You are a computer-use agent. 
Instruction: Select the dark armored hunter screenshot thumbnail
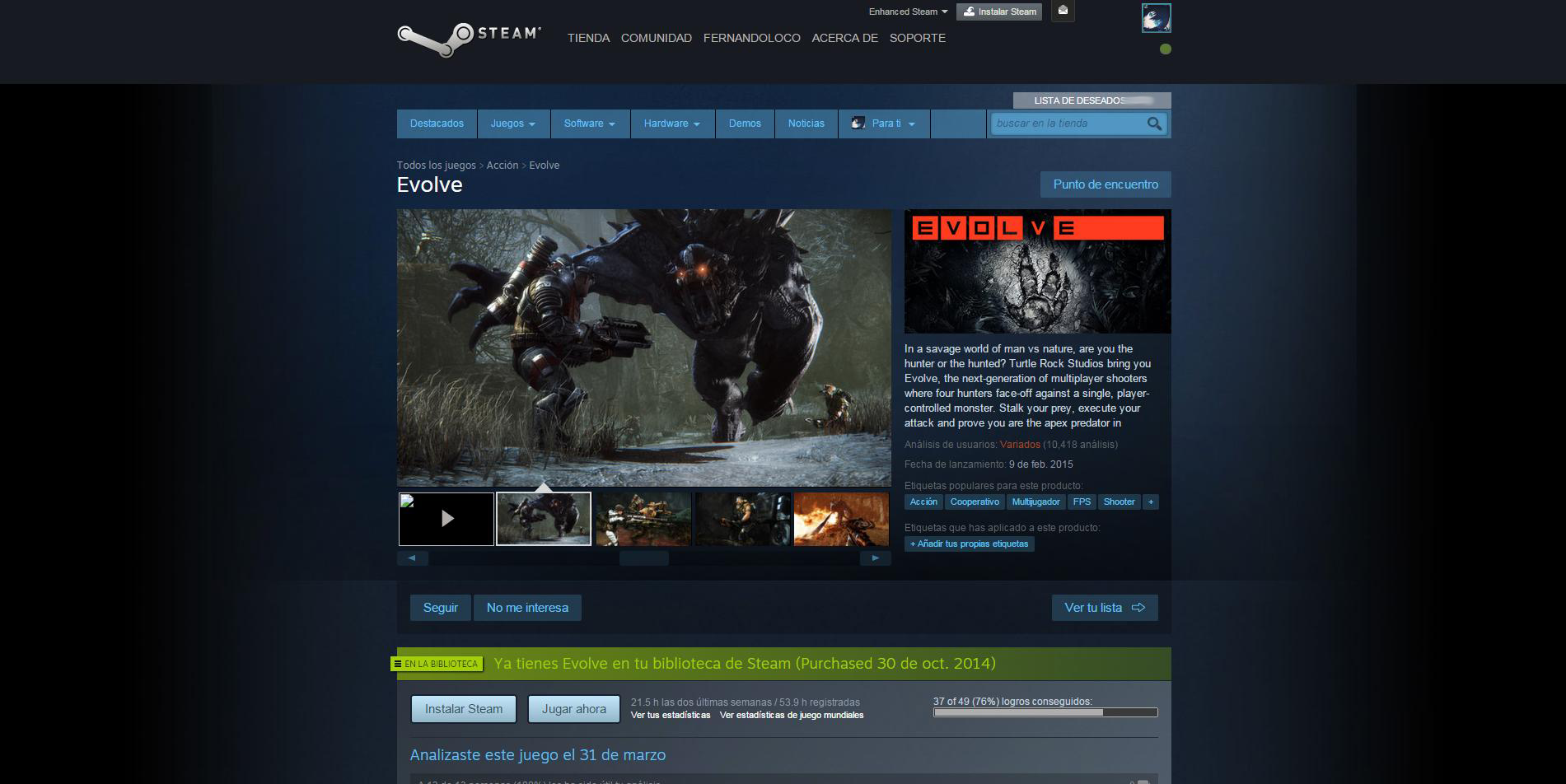(x=742, y=519)
